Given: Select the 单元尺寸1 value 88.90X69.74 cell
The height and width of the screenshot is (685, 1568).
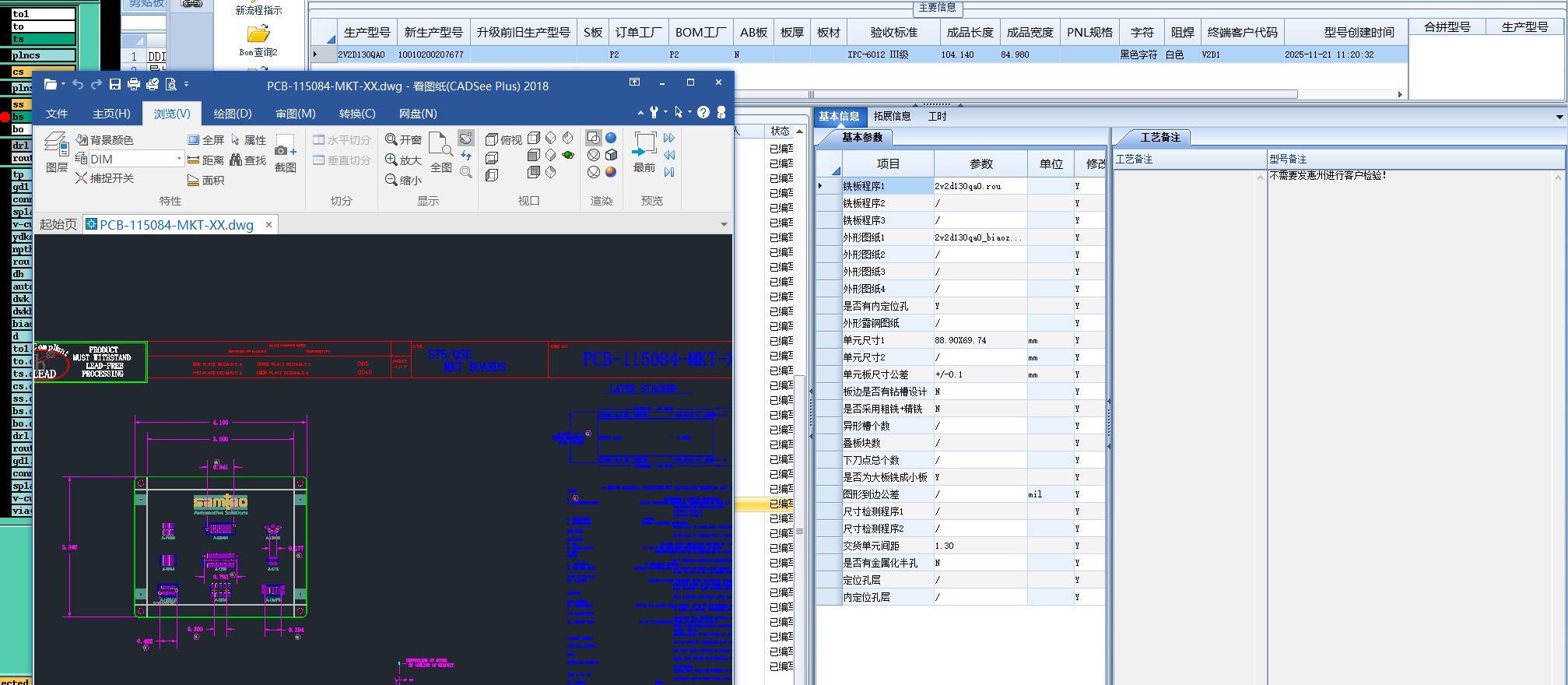Looking at the screenshot, I should 980,340.
